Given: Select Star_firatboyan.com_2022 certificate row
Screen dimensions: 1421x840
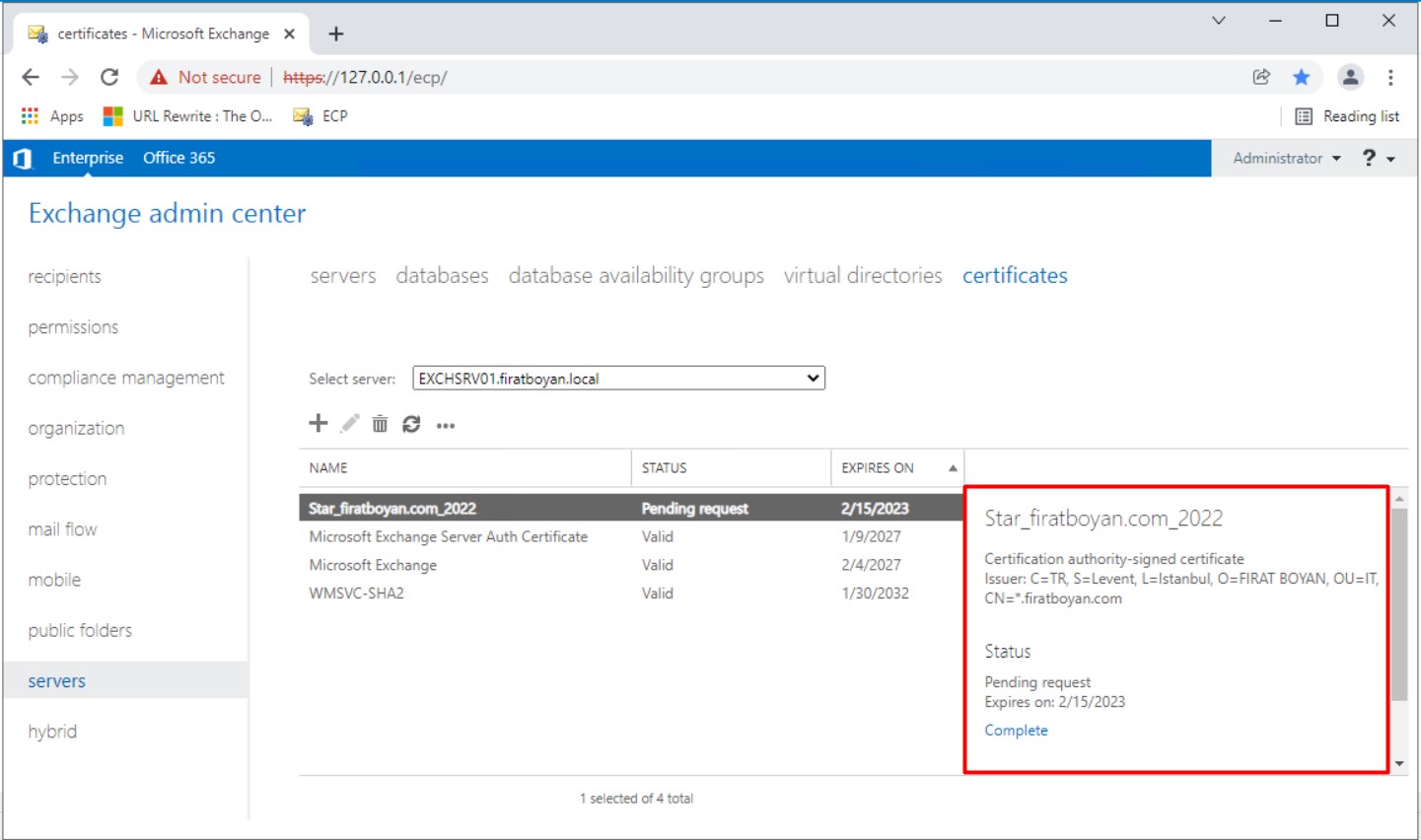Looking at the screenshot, I should (631, 509).
